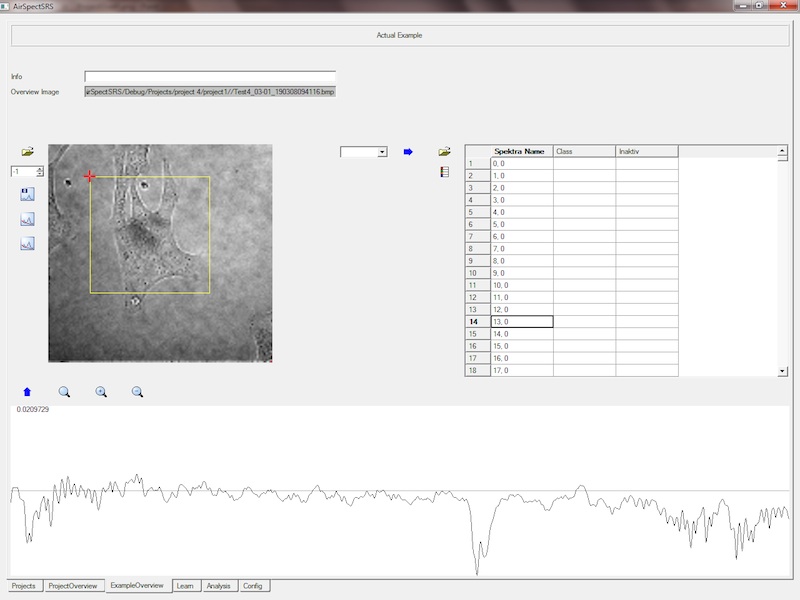This screenshot has width=800, height=600.
Task: Click the zoom out magnifier icon
Action: [138, 392]
